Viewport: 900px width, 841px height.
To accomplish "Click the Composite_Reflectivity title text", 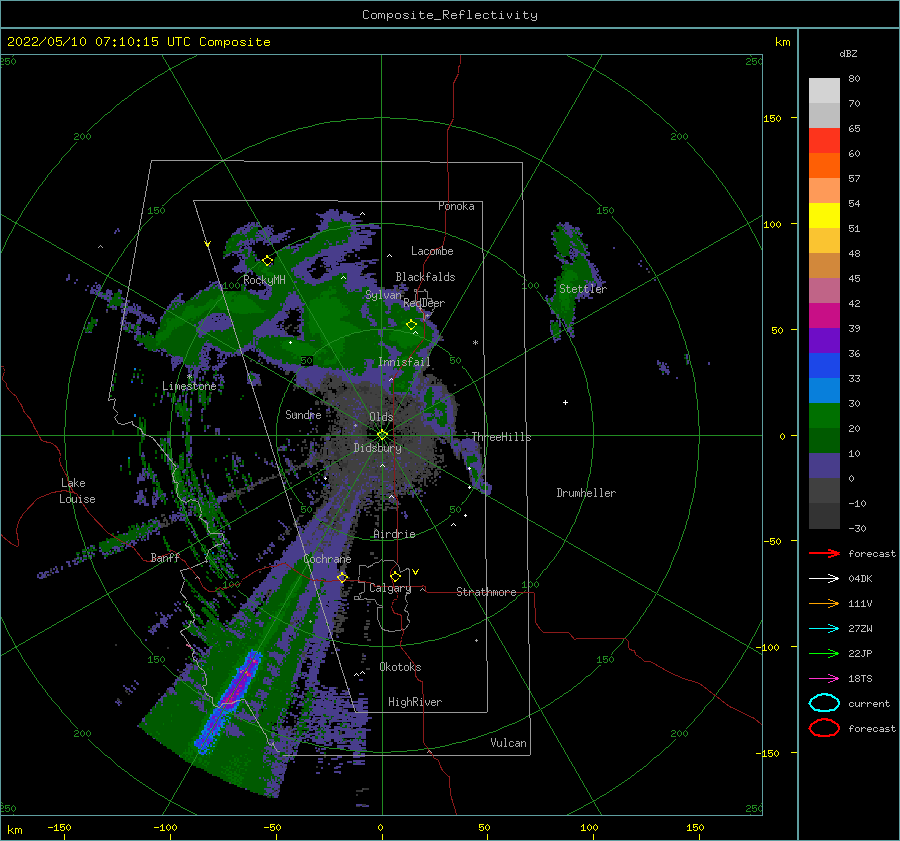I will coord(450,15).
